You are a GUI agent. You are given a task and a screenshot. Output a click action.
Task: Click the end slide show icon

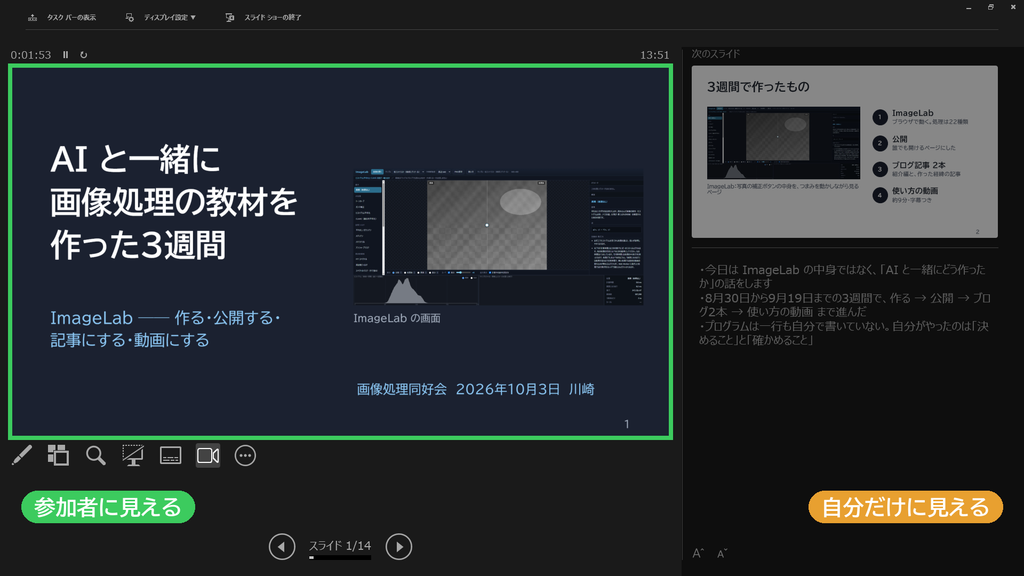point(230,18)
